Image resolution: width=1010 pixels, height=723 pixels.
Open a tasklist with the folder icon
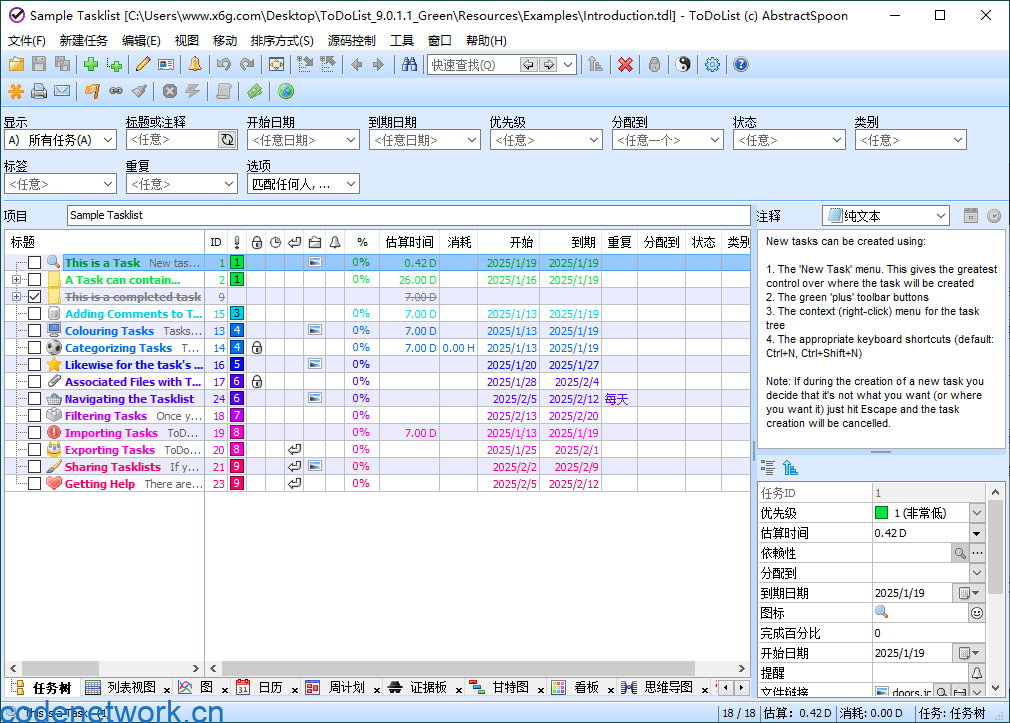pyautogui.click(x=16, y=64)
